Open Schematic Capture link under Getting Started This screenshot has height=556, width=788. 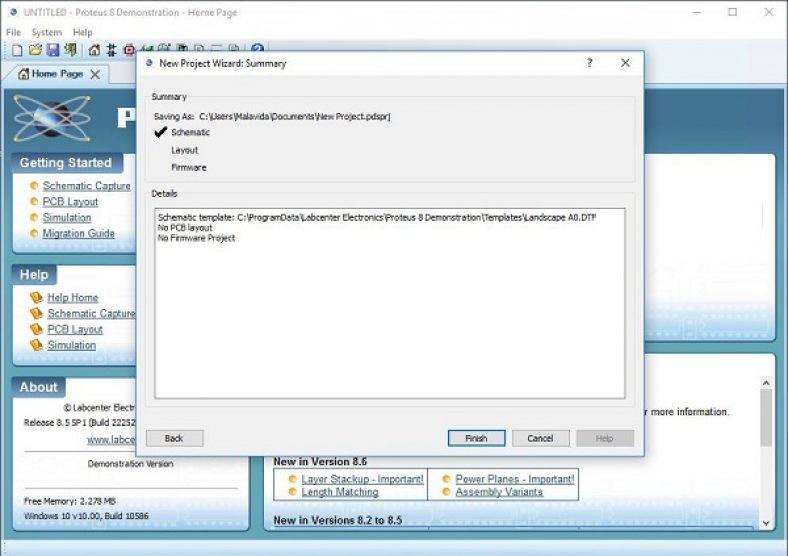86,186
